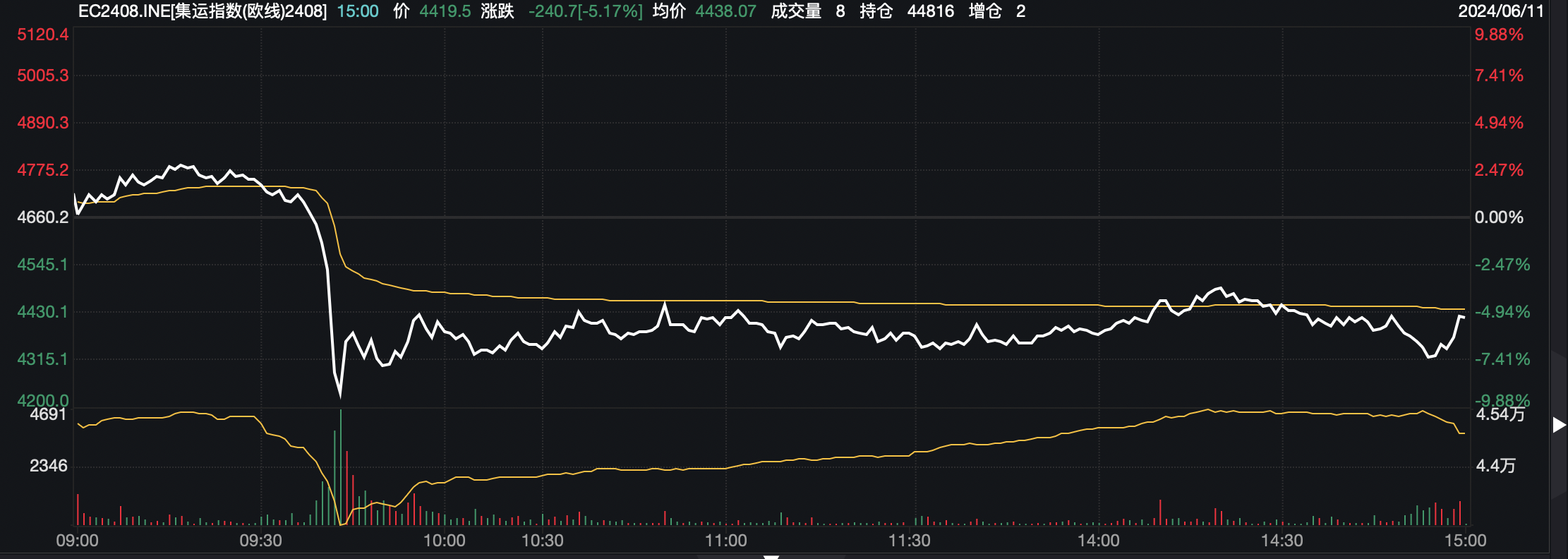The height and width of the screenshot is (559, 1568).
Task: Click the 09:00 time axis label
Action: coord(78,541)
